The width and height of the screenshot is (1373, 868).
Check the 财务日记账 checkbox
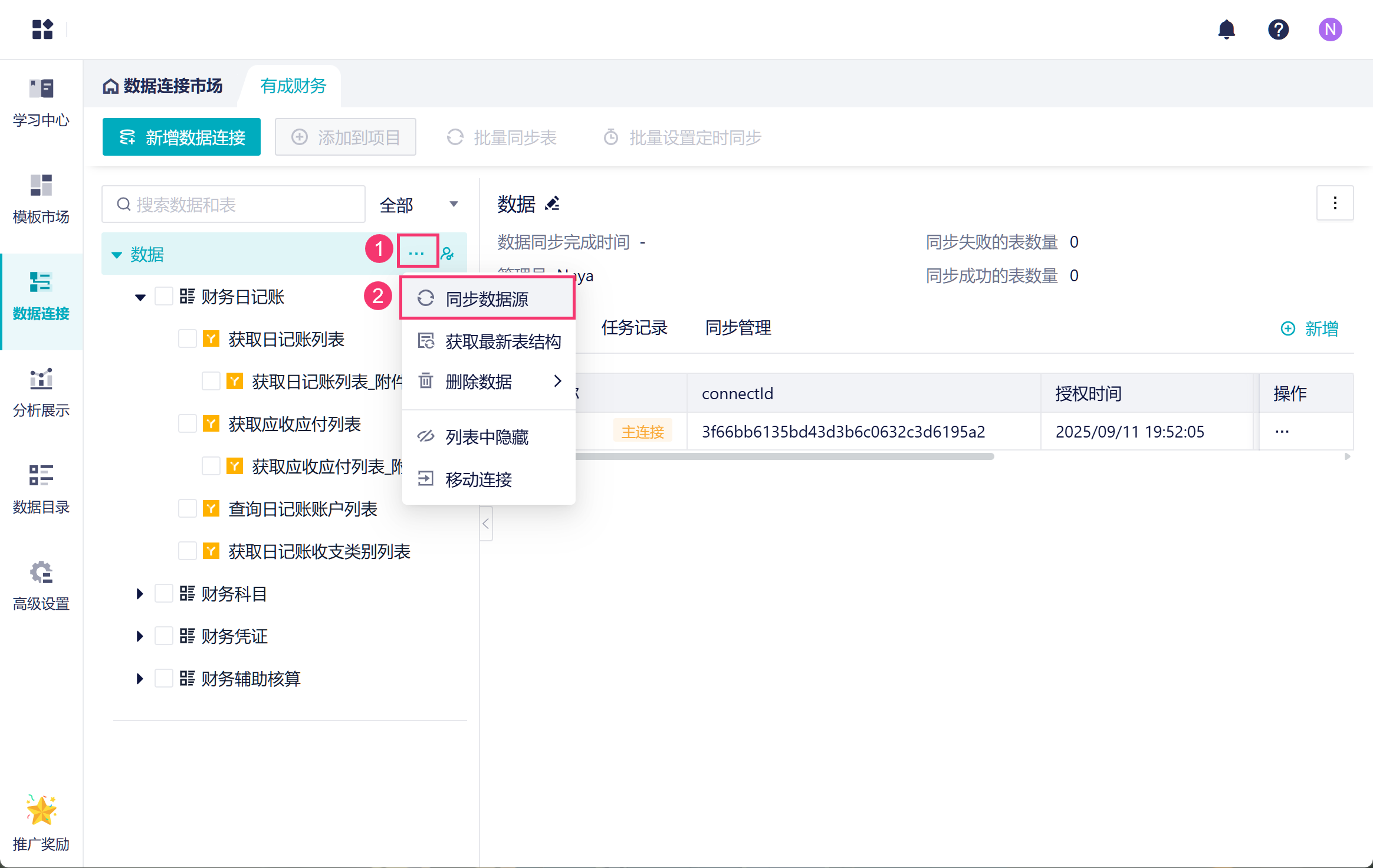point(163,297)
